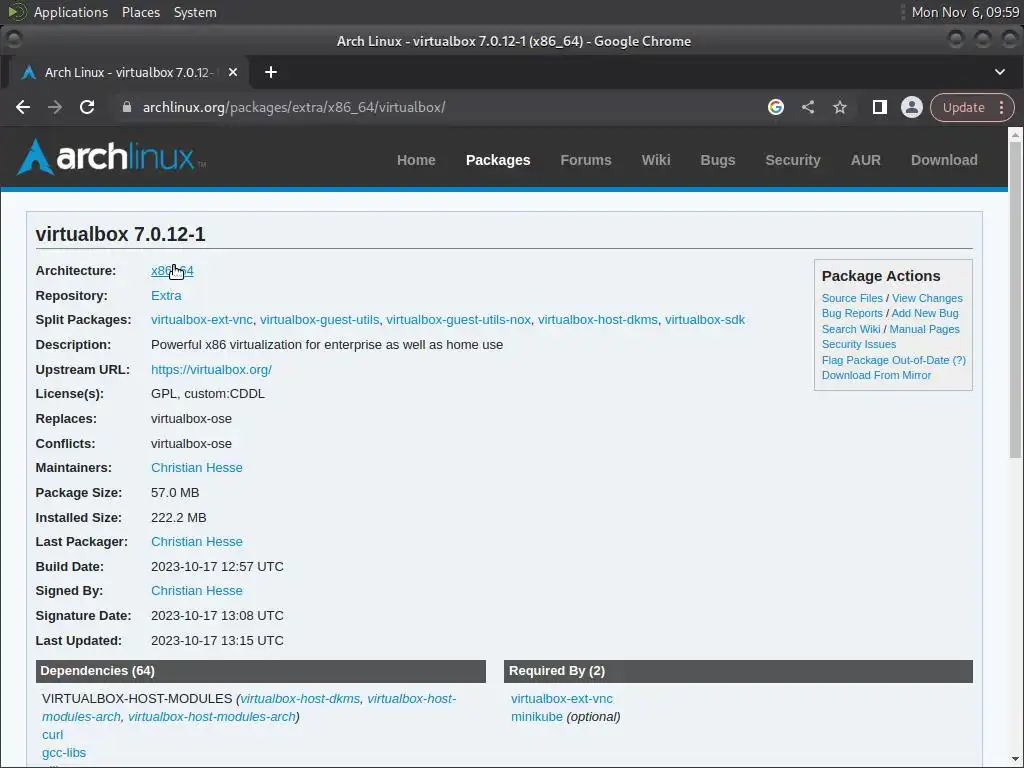Viewport: 1024px width, 768px height.
Task: Open the Security Issues link
Action: coord(858,344)
